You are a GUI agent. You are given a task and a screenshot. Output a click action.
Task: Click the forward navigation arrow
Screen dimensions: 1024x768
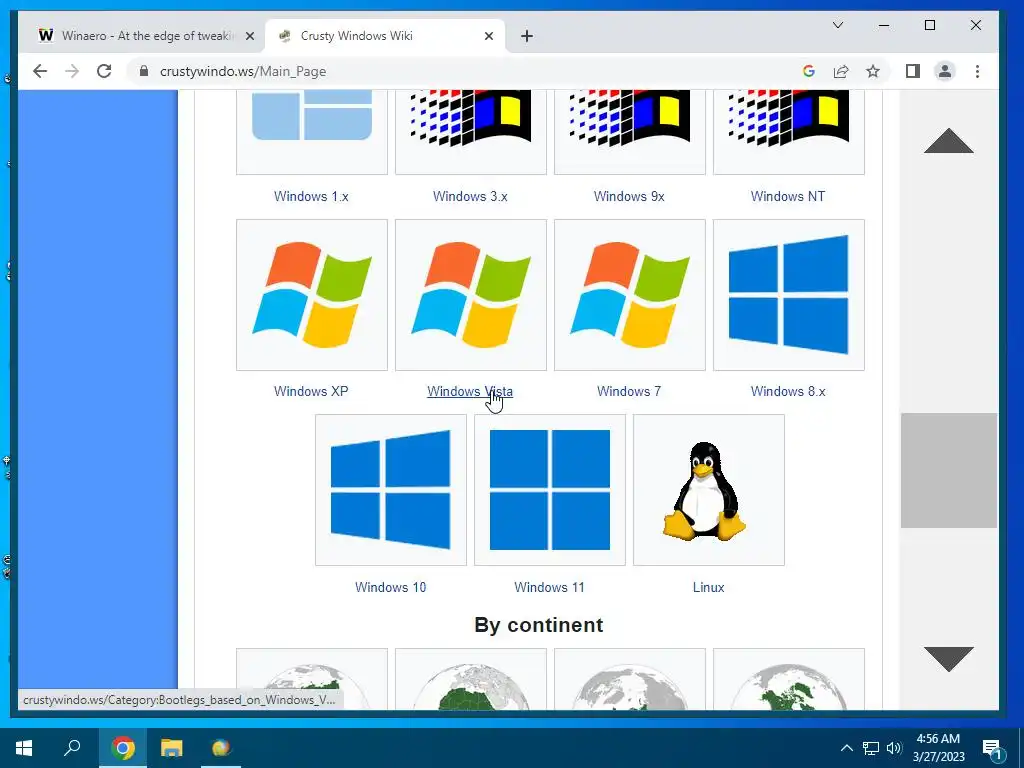(x=72, y=71)
